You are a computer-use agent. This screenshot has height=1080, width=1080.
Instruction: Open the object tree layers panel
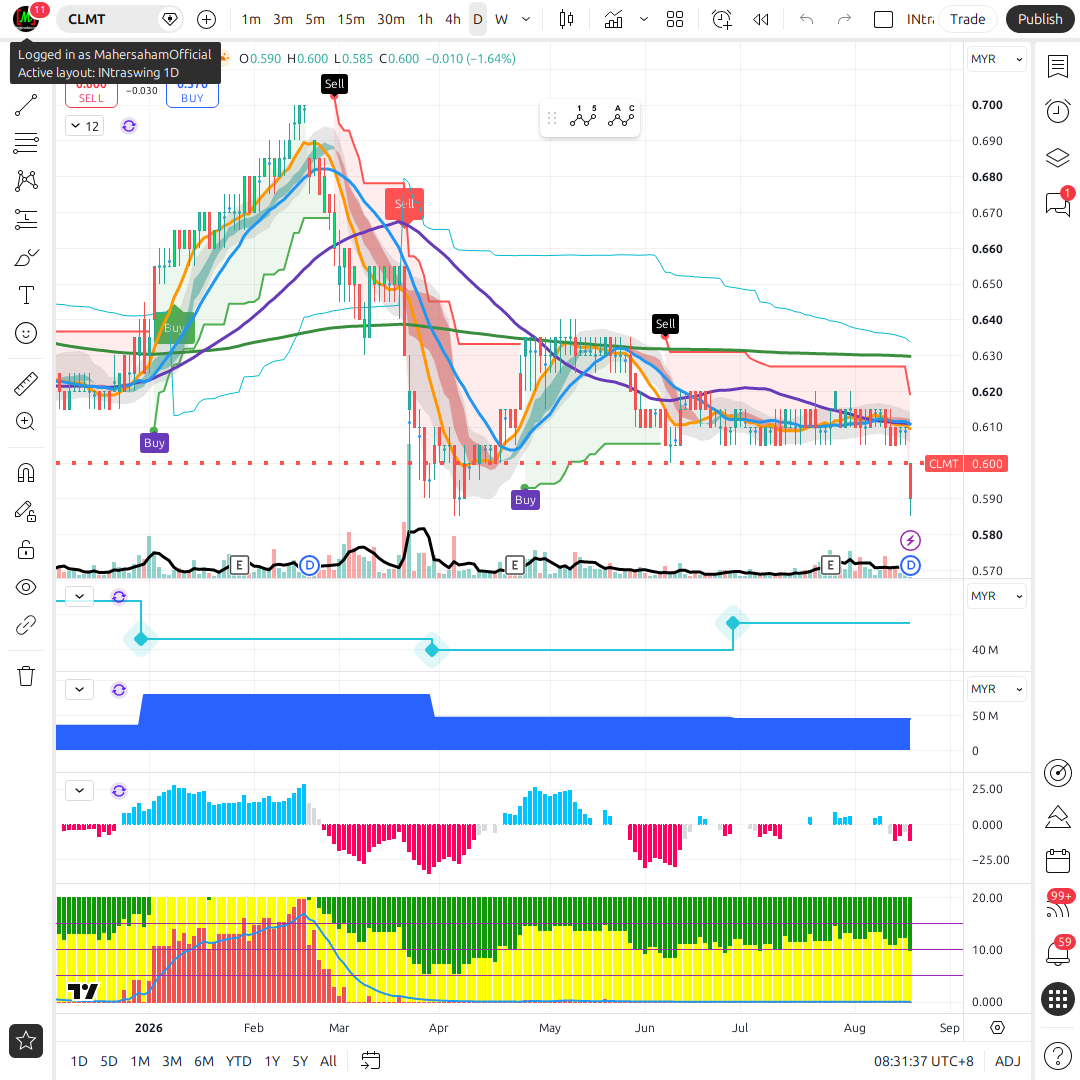[1057, 158]
